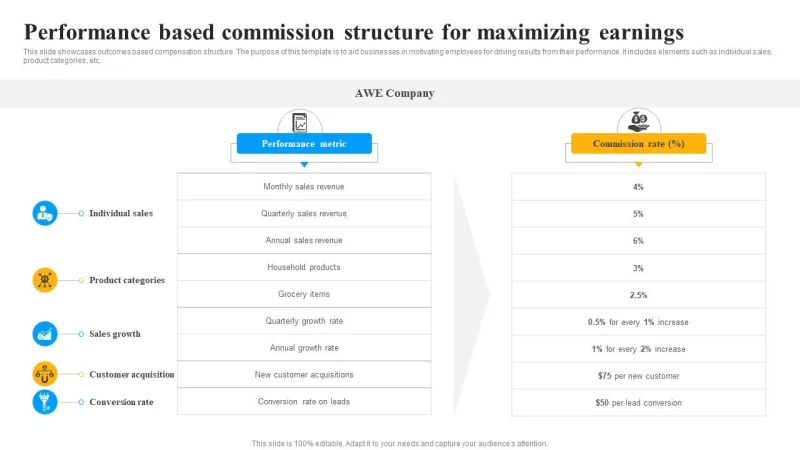Click the Conversion rate funnel icon
This screenshot has height=450, width=800.
[45, 402]
